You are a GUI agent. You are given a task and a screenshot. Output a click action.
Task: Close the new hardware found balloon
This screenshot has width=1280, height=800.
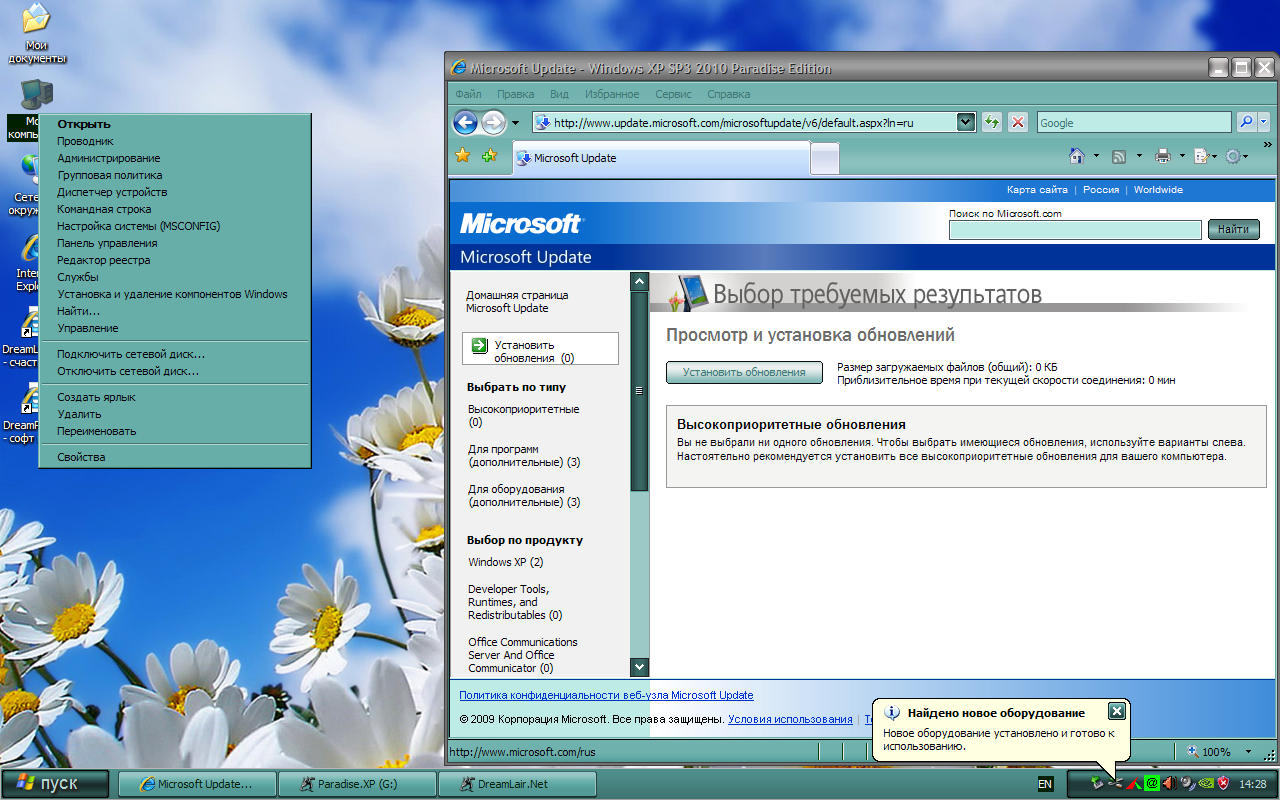1117,711
